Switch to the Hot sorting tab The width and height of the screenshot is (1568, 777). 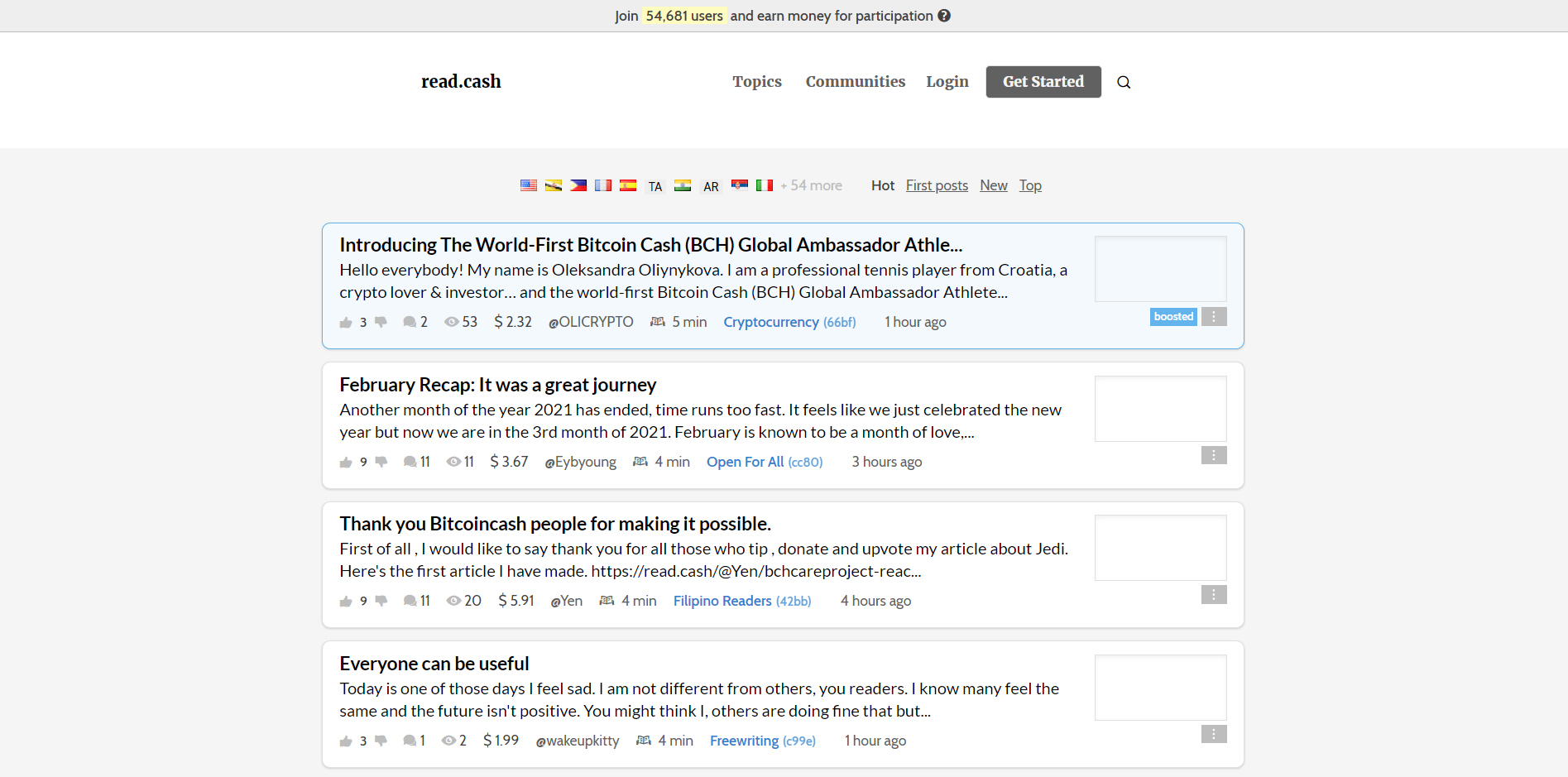point(883,185)
